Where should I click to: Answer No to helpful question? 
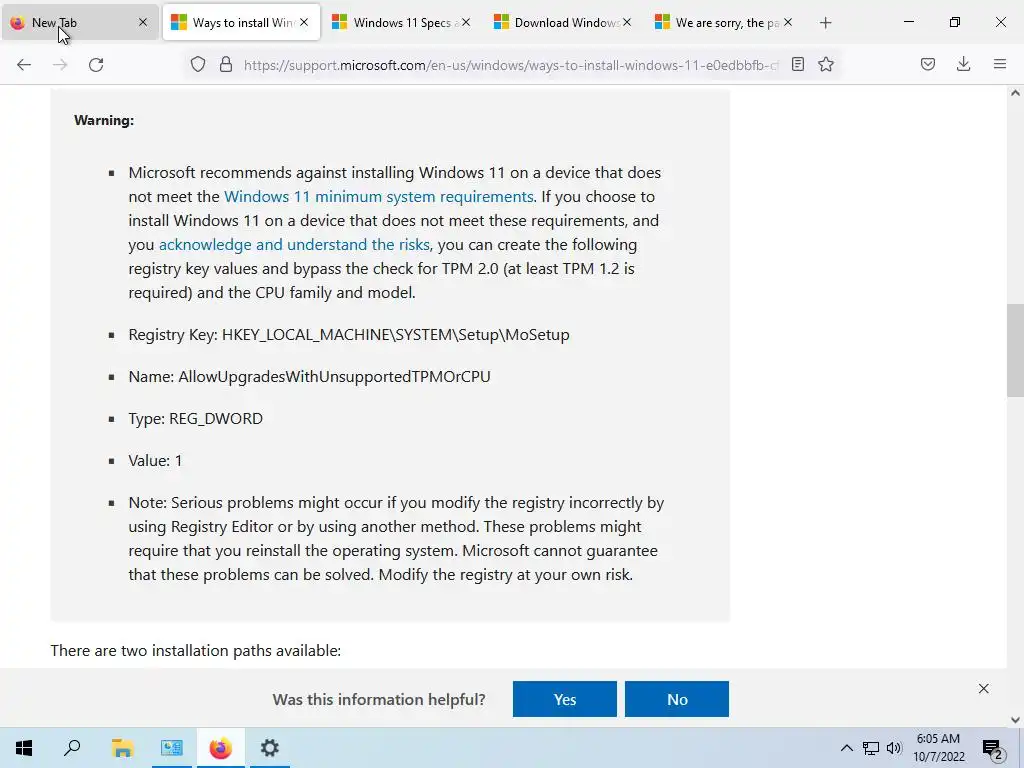pos(677,699)
